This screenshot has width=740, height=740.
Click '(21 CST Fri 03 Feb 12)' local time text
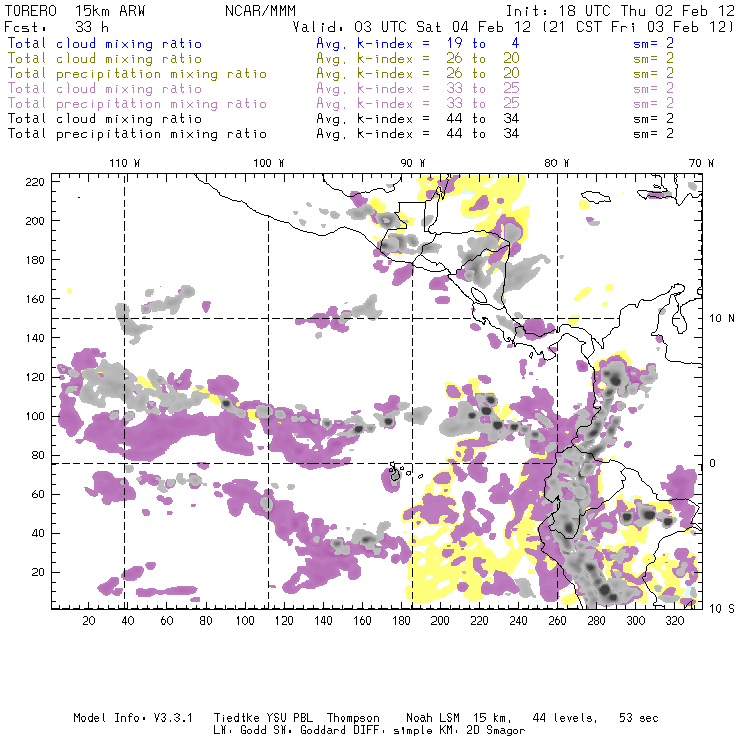(x=638, y=27)
